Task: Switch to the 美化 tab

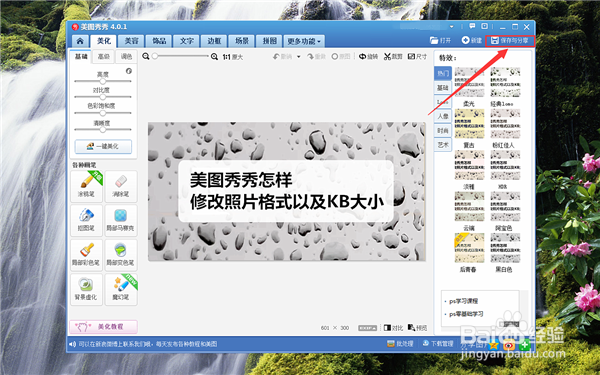Action: click(x=103, y=41)
